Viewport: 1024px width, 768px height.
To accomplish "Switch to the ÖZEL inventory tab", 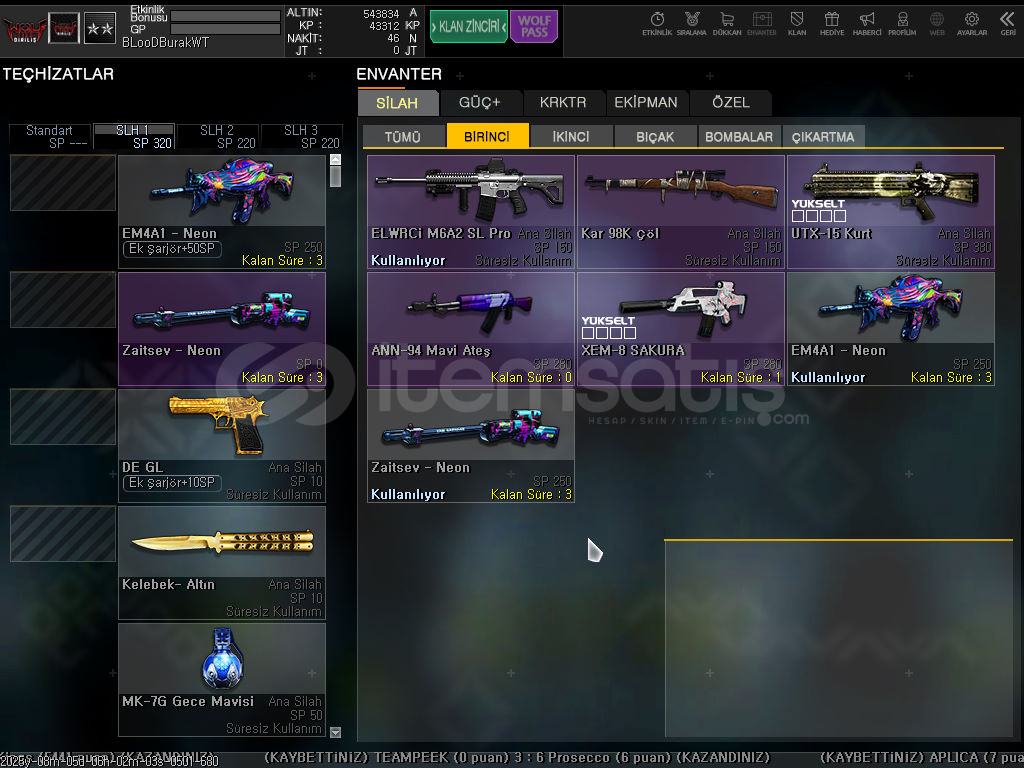I will click(731, 103).
